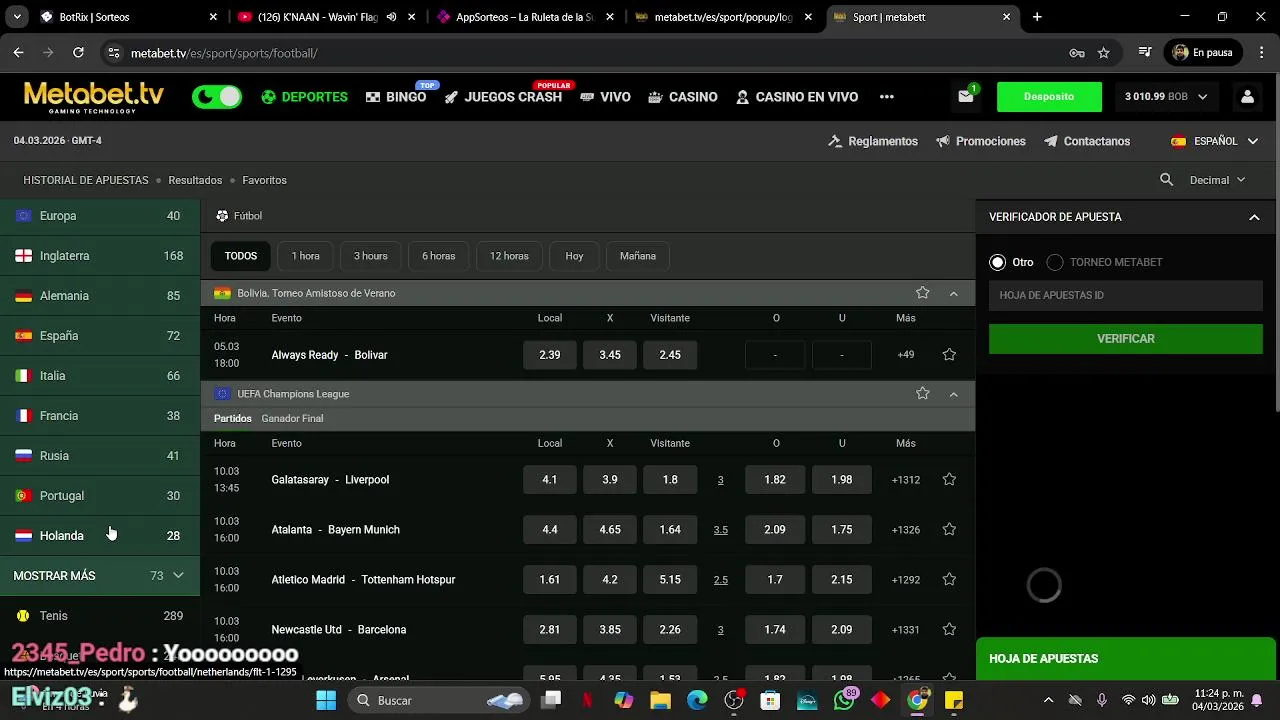Viewport: 1280px width, 720px height.
Task: Open the Reglamentos link
Action: point(873,141)
